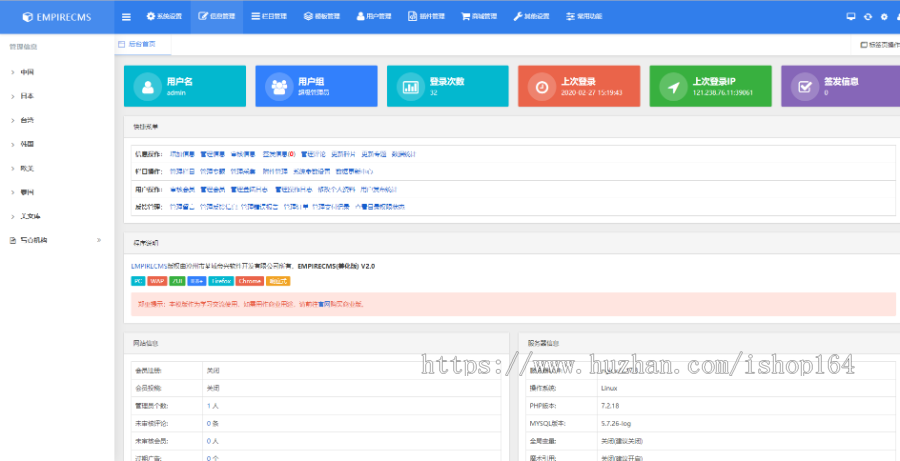The width and height of the screenshot is (900, 461).
Task: Click the red Chrome badge
Action: click(x=250, y=281)
